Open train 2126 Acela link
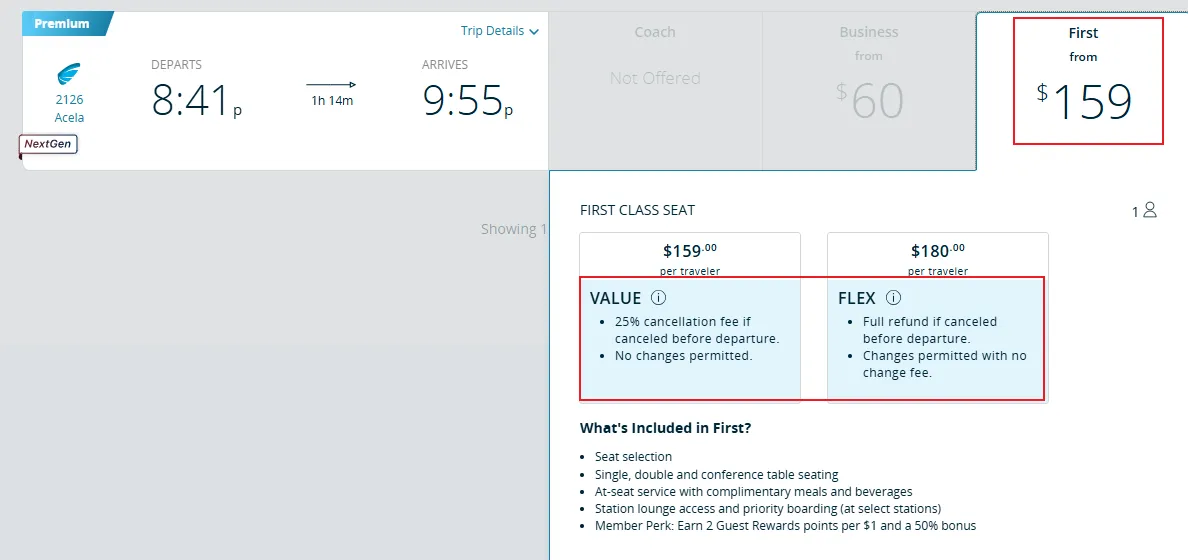The image size is (1188, 560). pos(69,108)
